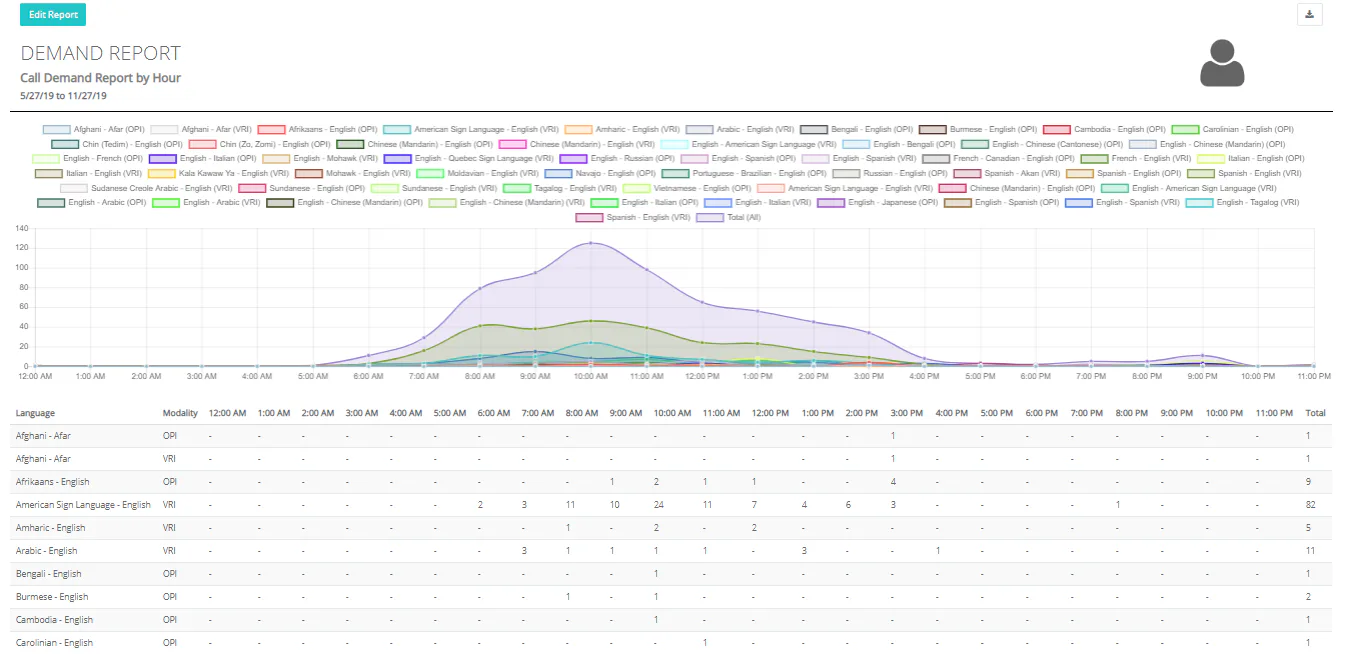Toggle English - Tagalog (VRI) legend item
This screenshot has width=1345, height=654.
tap(1242, 202)
